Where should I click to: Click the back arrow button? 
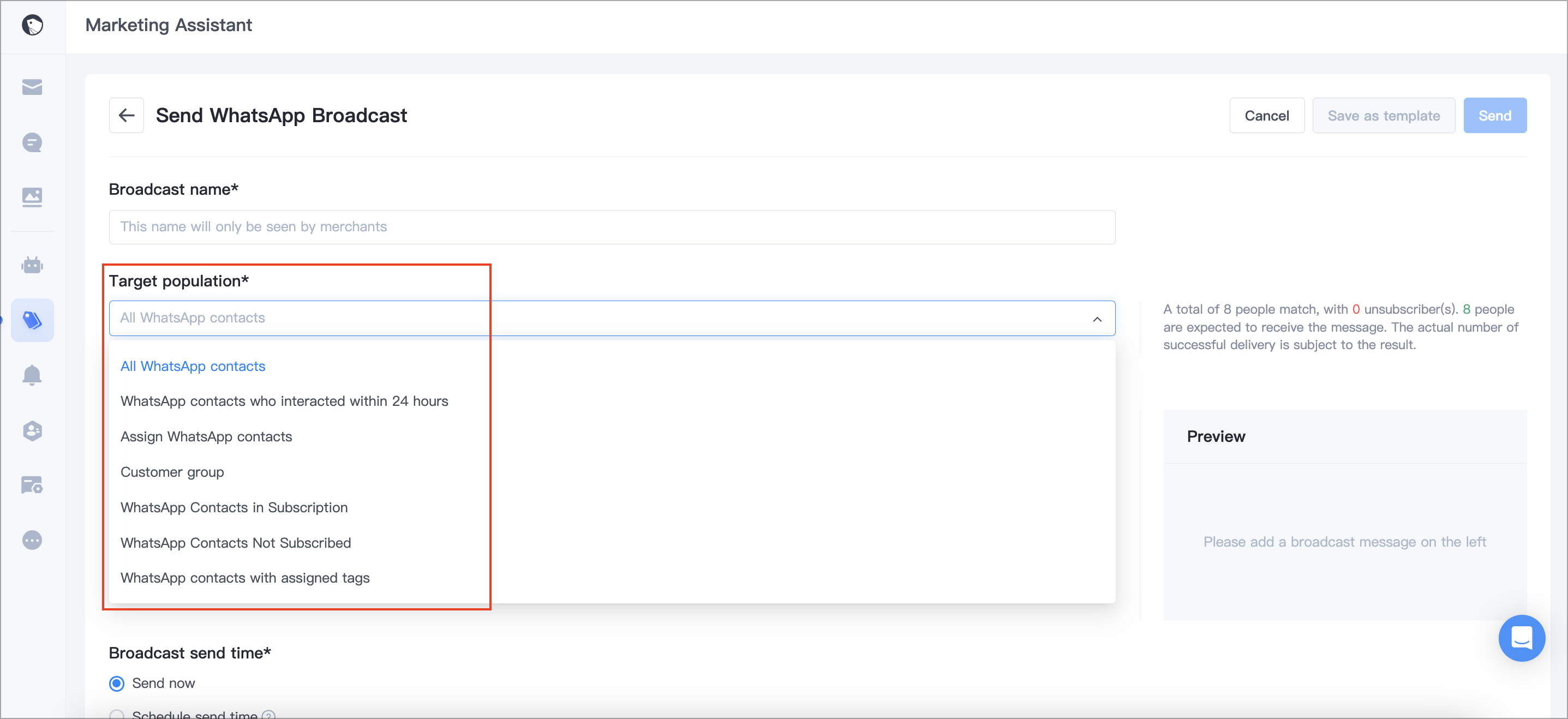pos(127,115)
